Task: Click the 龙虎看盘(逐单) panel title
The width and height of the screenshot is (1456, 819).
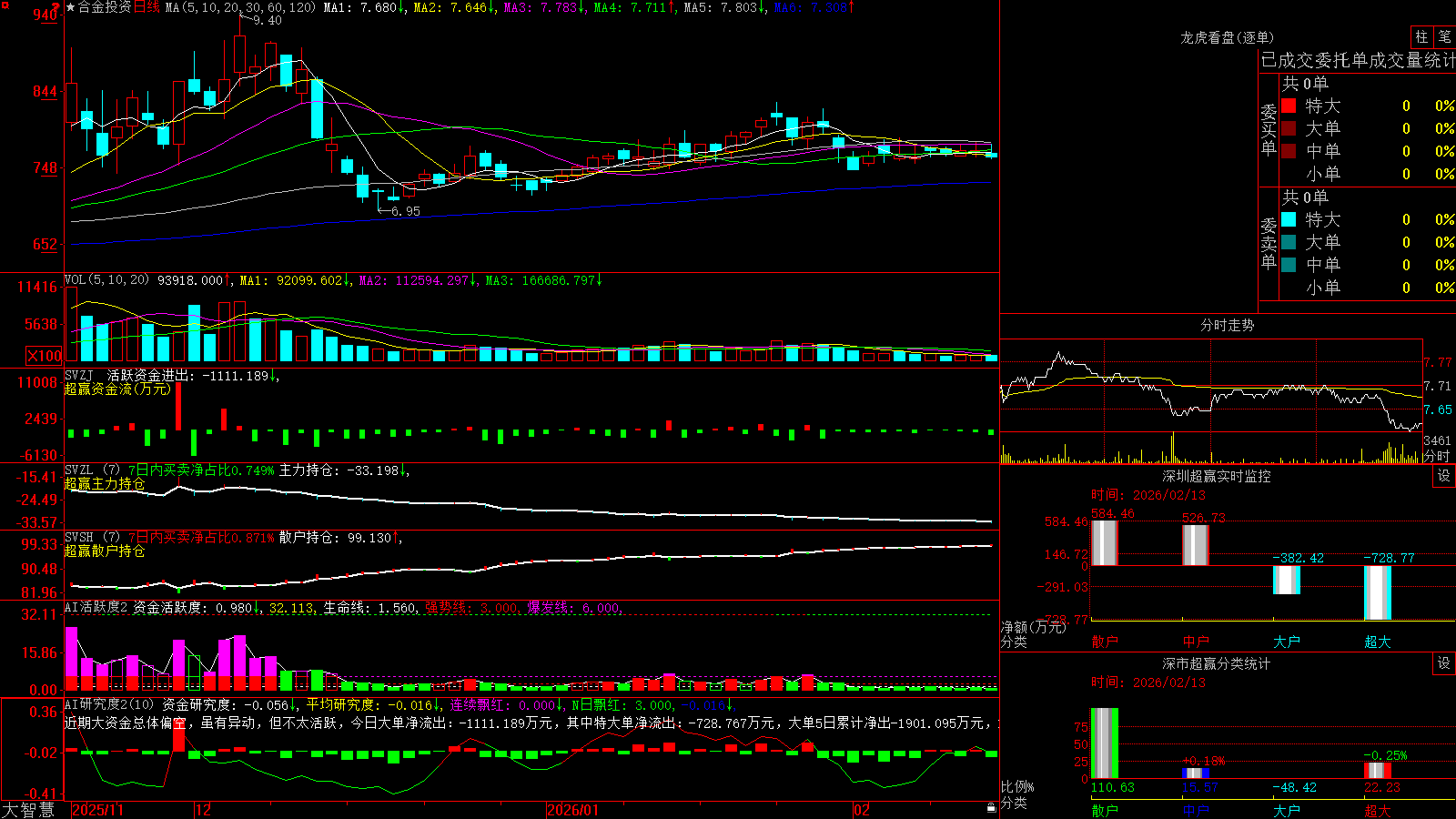Action: [x=1227, y=37]
